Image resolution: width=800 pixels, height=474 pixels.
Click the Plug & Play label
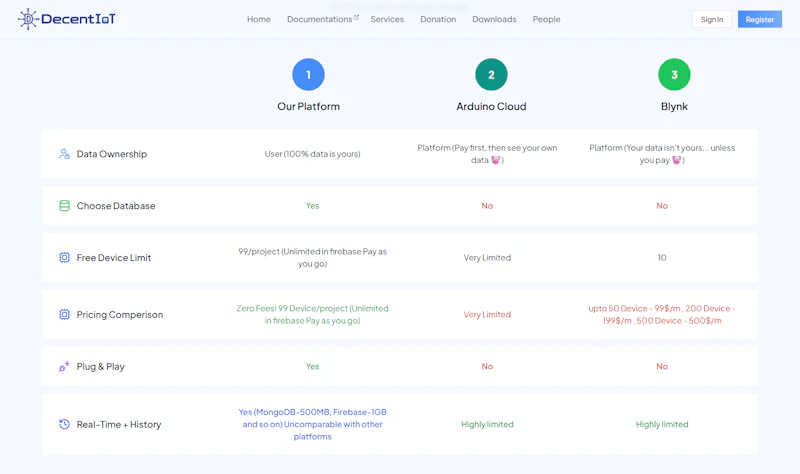coord(101,366)
